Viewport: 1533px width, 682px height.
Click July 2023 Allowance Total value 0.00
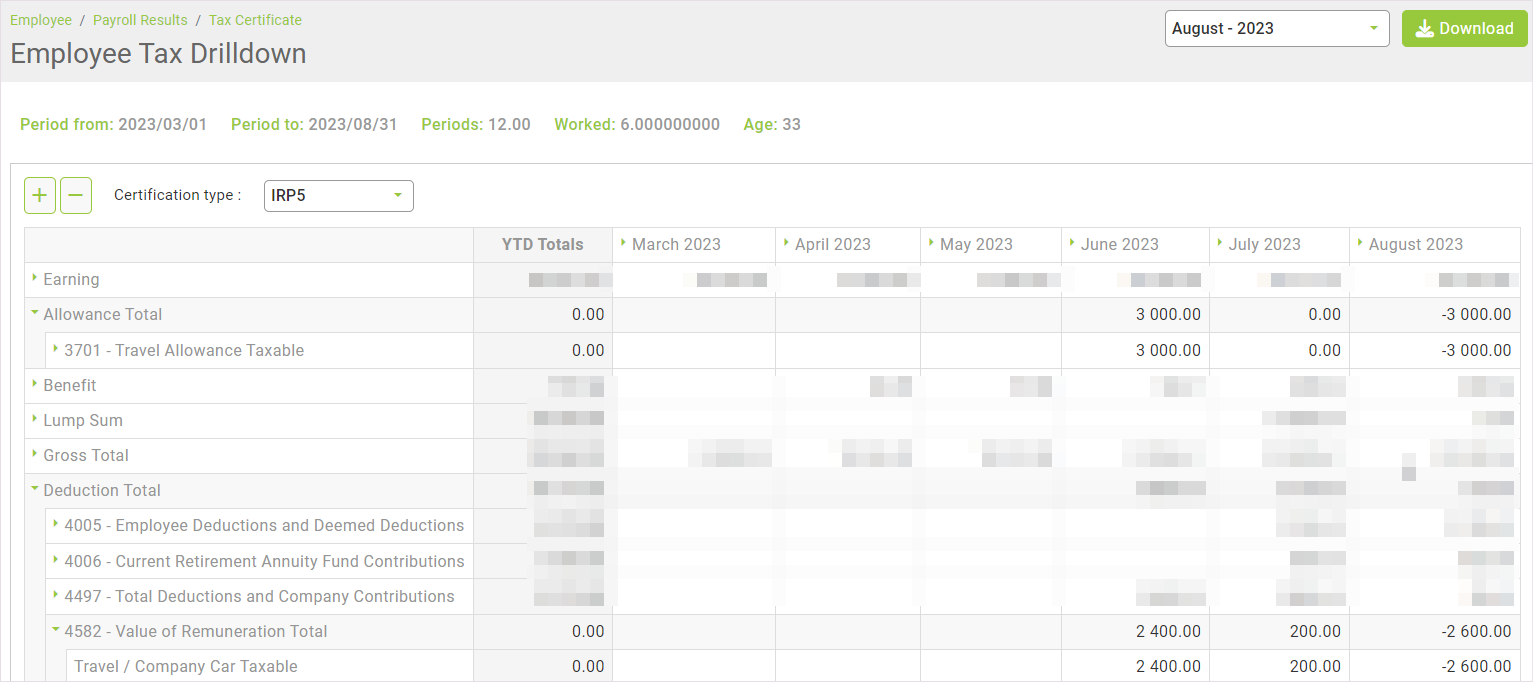coord(1324,314)
